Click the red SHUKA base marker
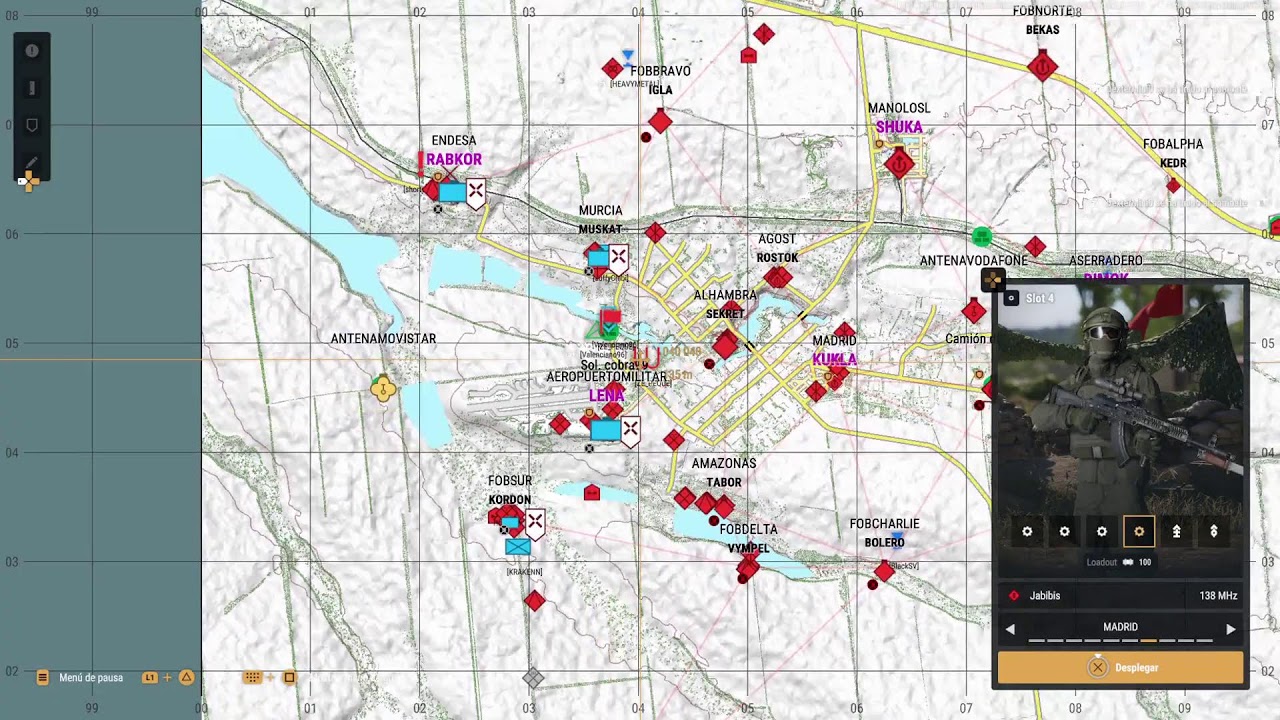Viewport: 1280px width, 720px height. (x=899, y=162)
